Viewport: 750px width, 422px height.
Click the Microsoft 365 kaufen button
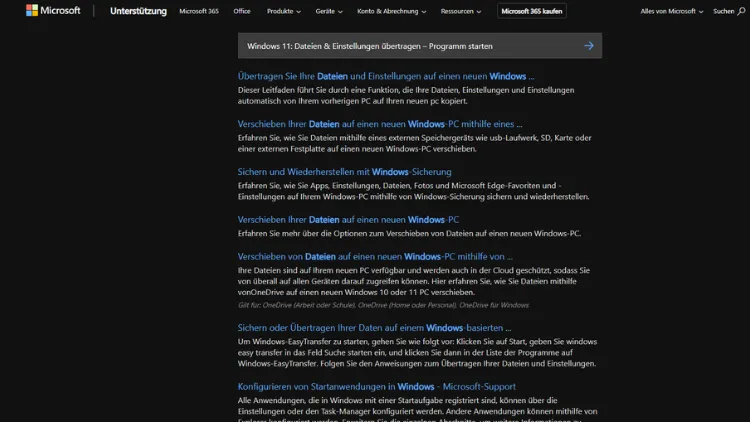pyautogui.click(x=532, y=11)
